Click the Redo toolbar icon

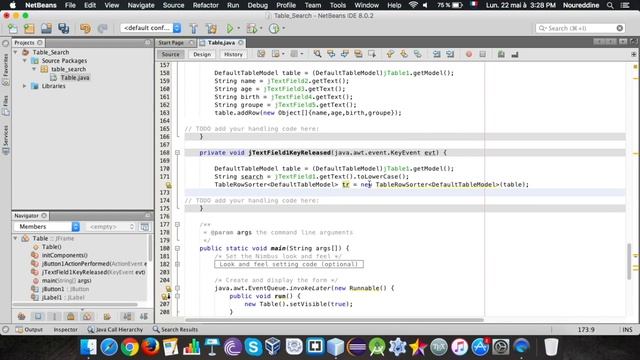pos(102,28)
